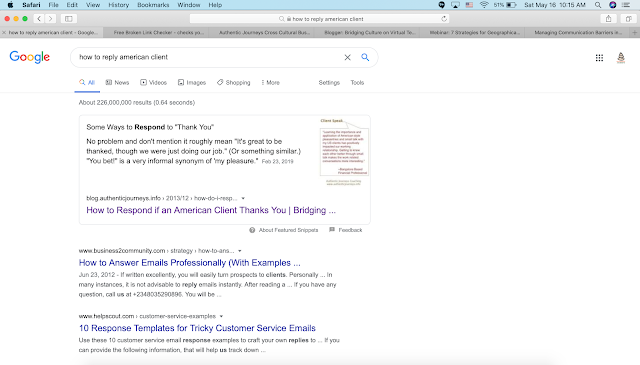Open the More search filters dropdown
Image resolution: width=640 pixels, height=365 pixels.
[271, 82]
